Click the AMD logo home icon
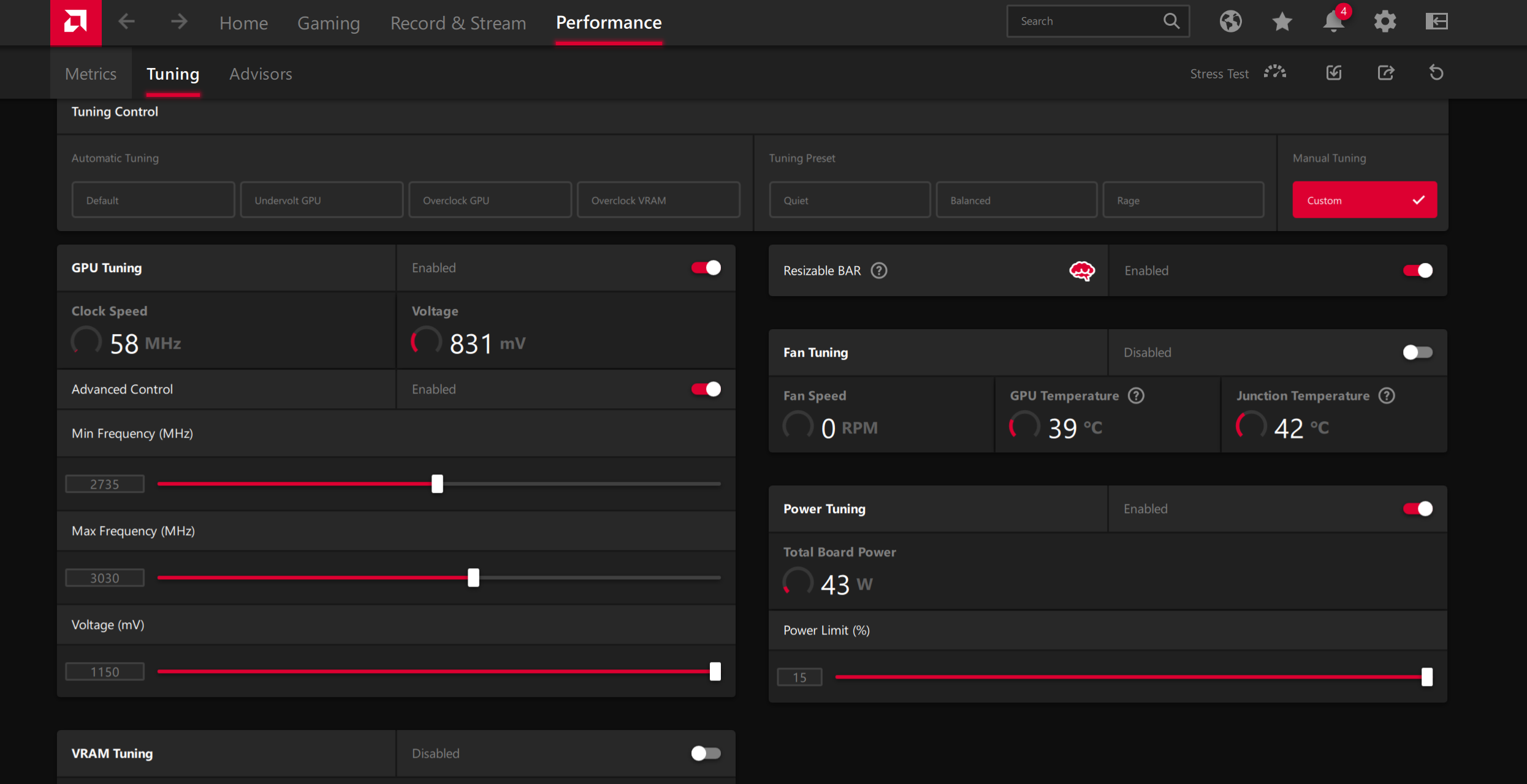 pyautogui.click(x=75, y=22)
